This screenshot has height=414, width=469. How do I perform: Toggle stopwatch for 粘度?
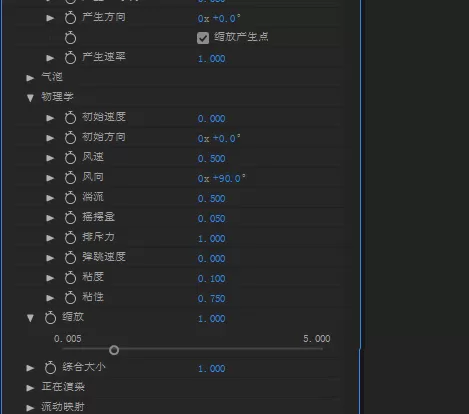click(70, 278)
